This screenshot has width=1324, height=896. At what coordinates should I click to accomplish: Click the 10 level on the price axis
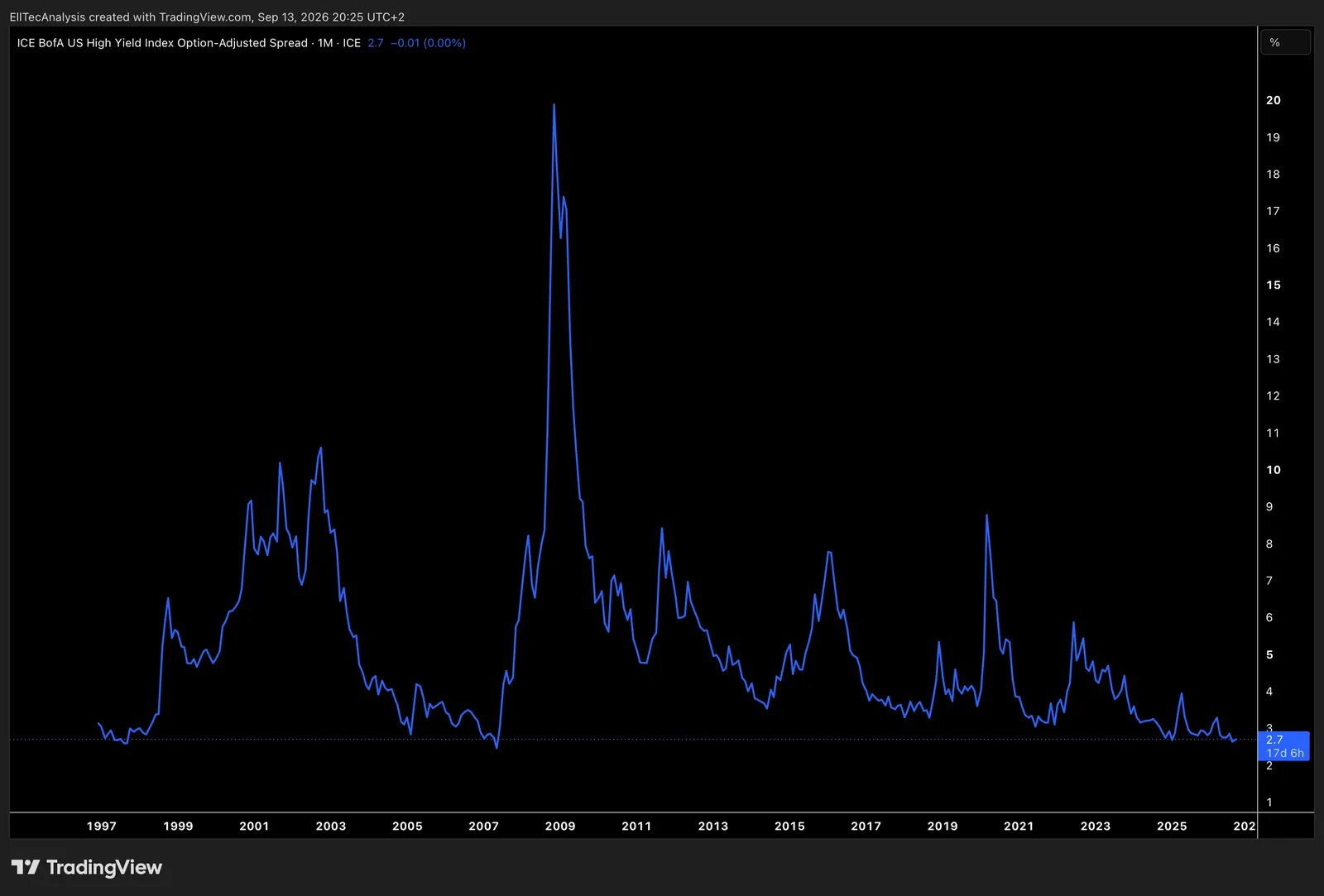coord(1274,470)
